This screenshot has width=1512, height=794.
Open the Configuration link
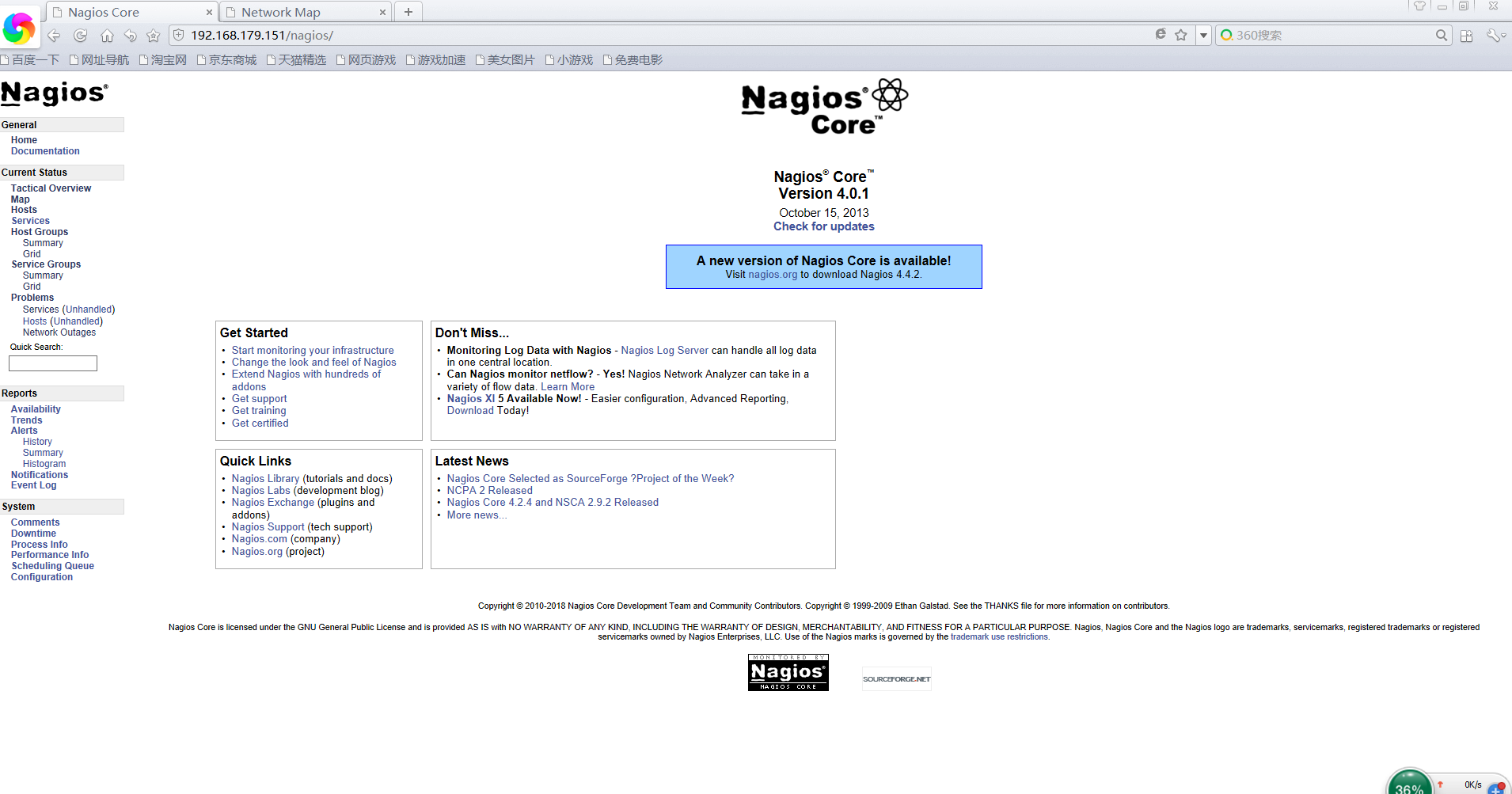42,577
